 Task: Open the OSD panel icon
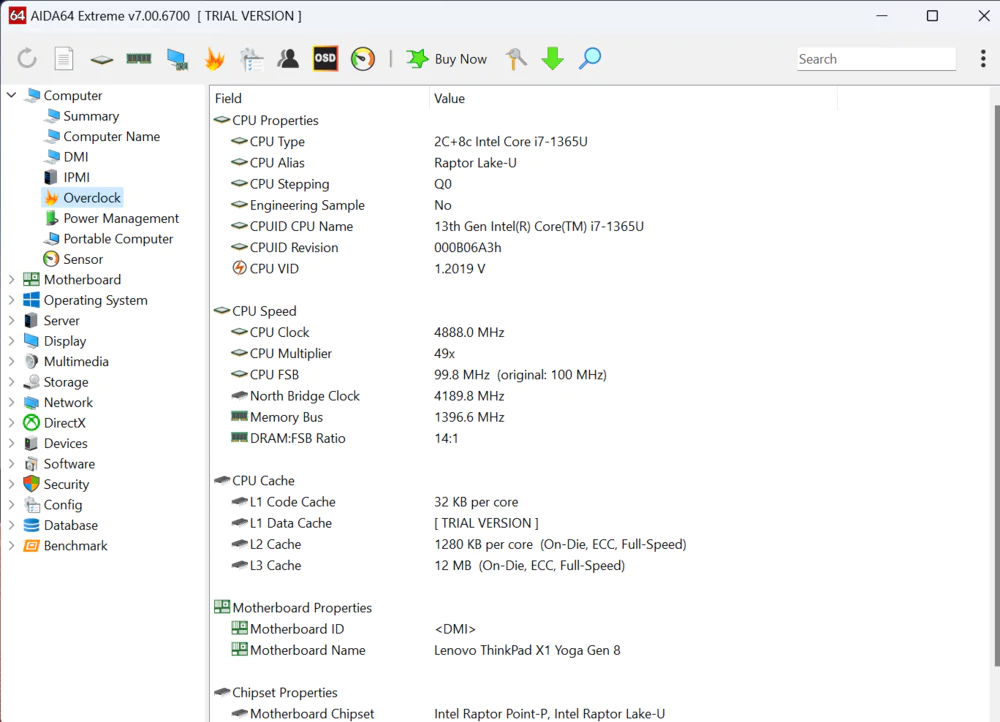[x=325, y=59]
